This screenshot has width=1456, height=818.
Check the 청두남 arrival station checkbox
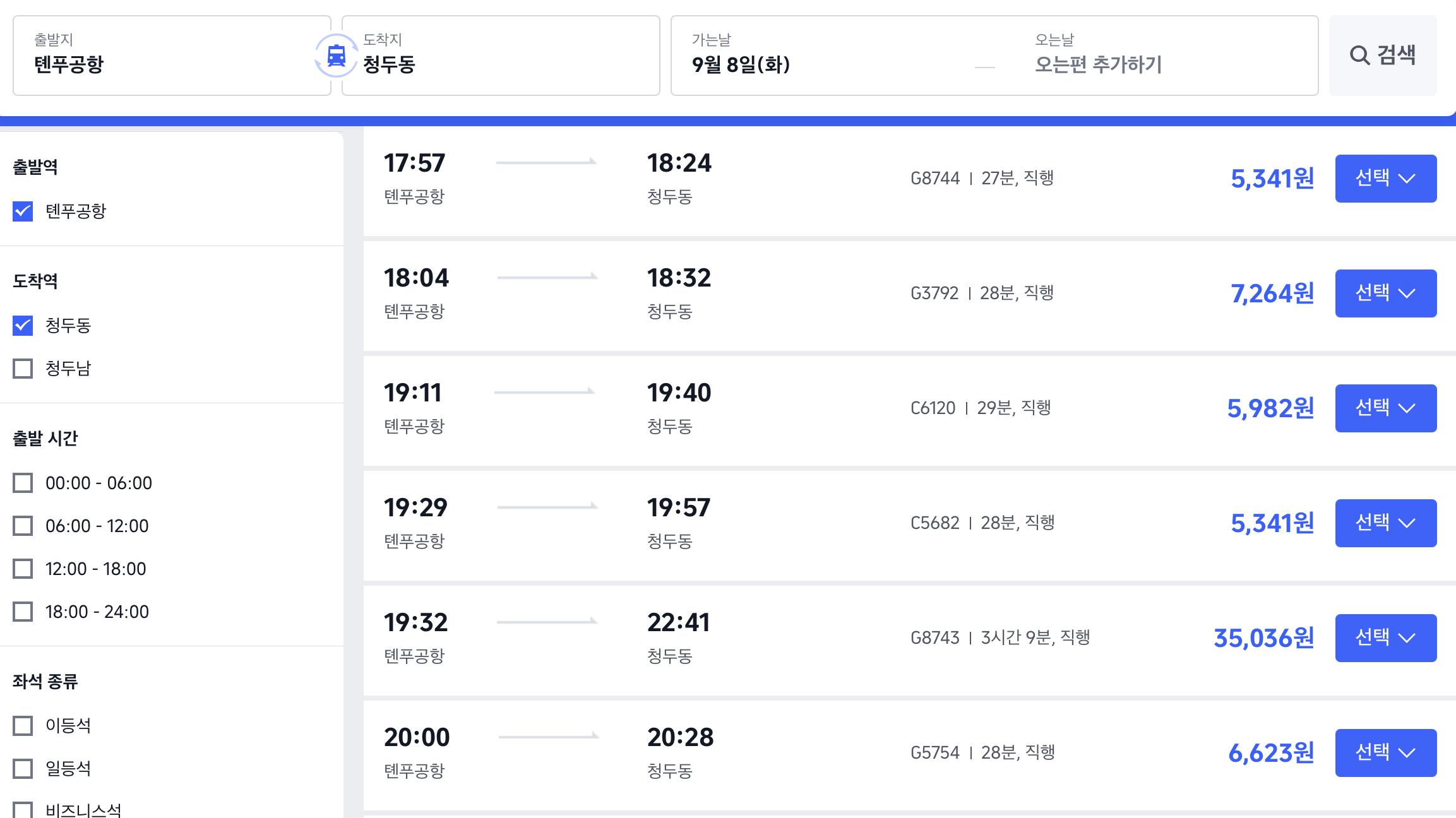(23, 369)
